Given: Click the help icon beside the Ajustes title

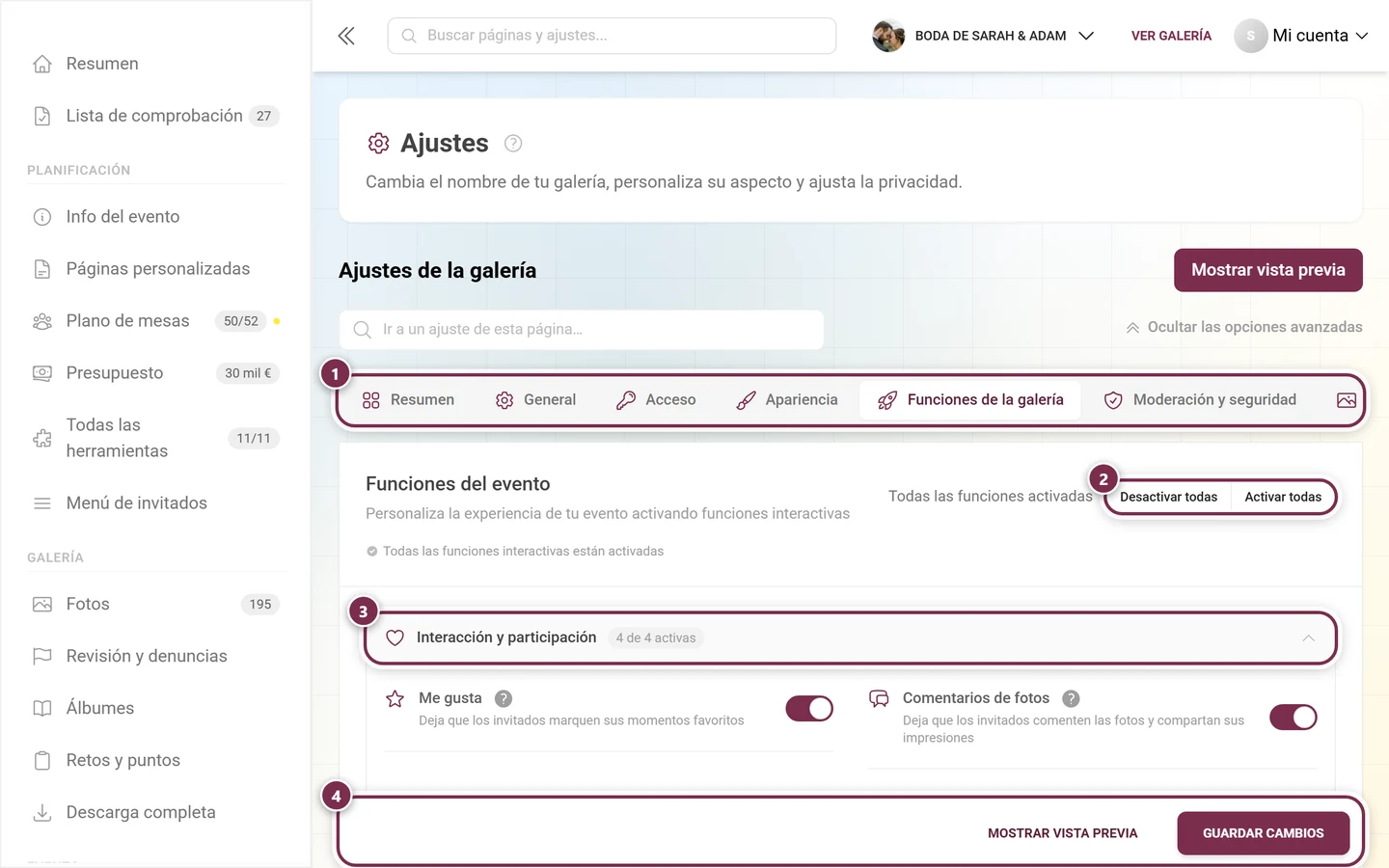Looking at the screenshot, I should 513,144.
